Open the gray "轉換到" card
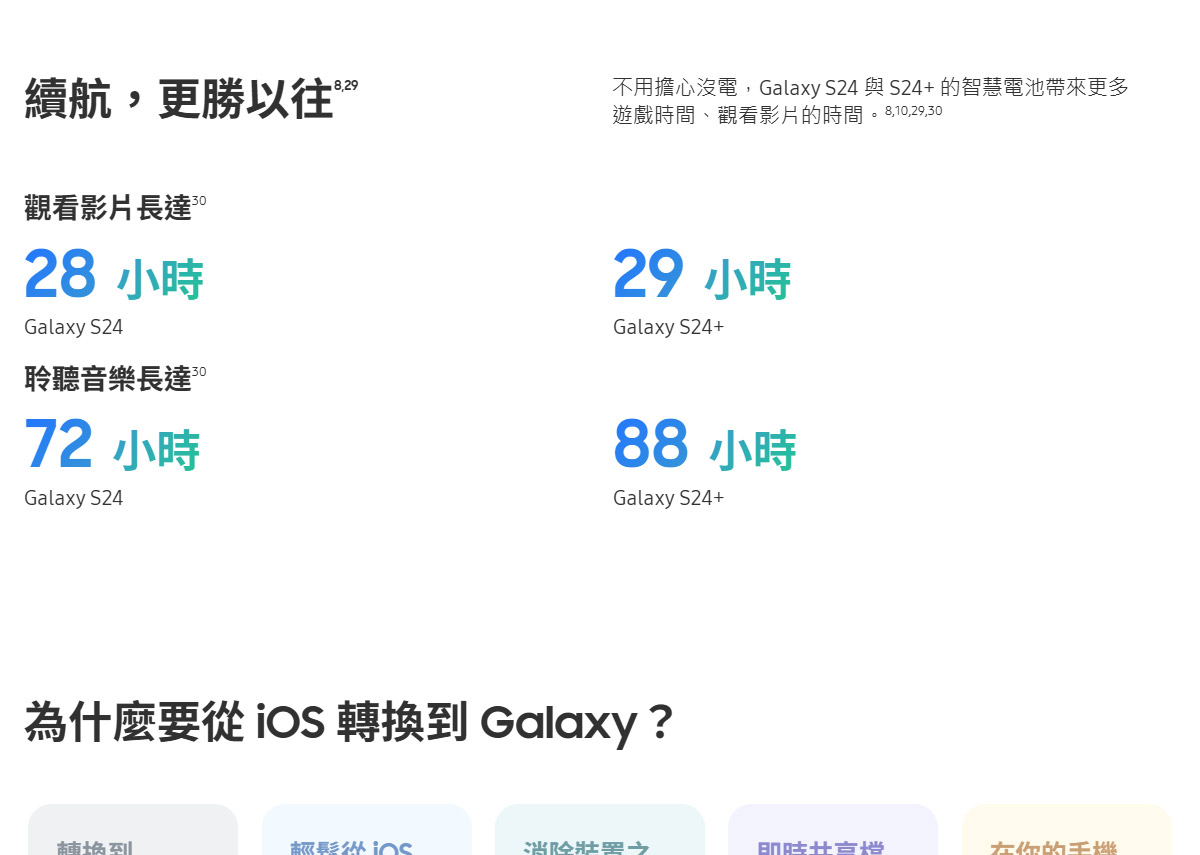 pos(133,832)
